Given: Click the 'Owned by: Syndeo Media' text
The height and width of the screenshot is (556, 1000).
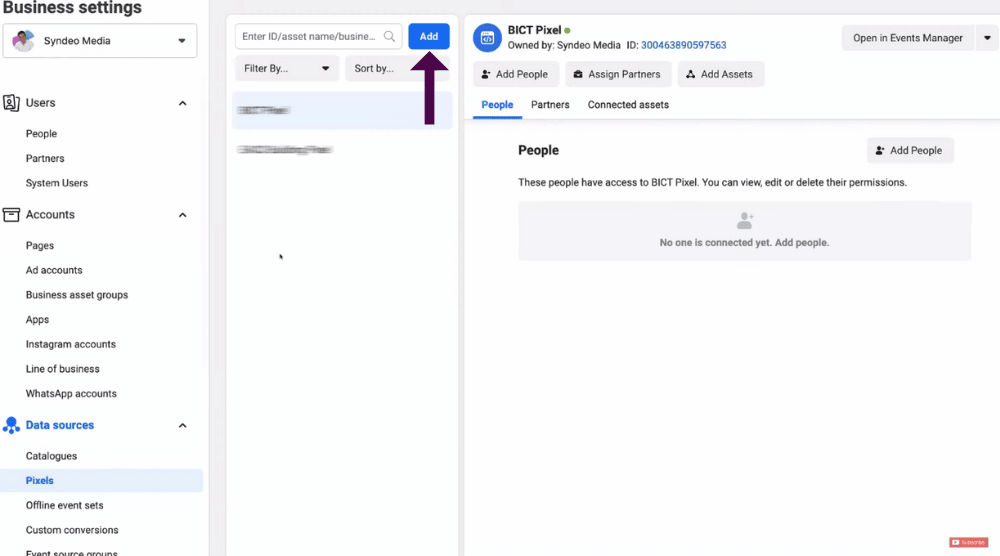Looking at the screenshot, I should [564, 45].
